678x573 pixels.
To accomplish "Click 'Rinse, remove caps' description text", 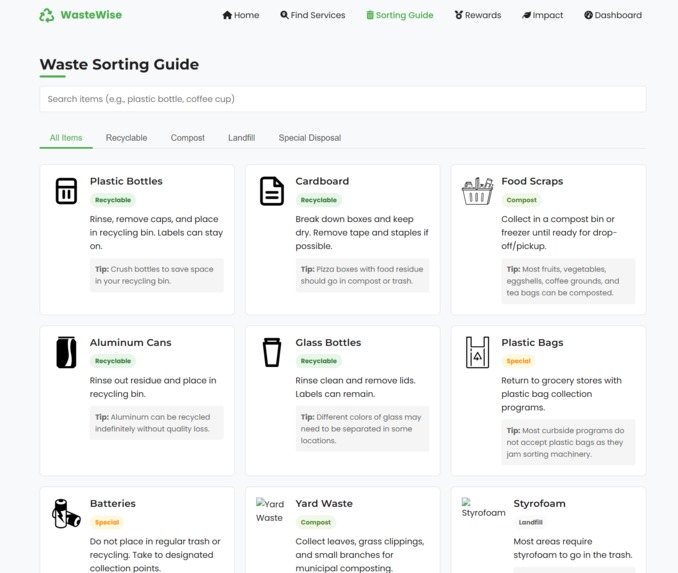I will click(x=156, y=233).
